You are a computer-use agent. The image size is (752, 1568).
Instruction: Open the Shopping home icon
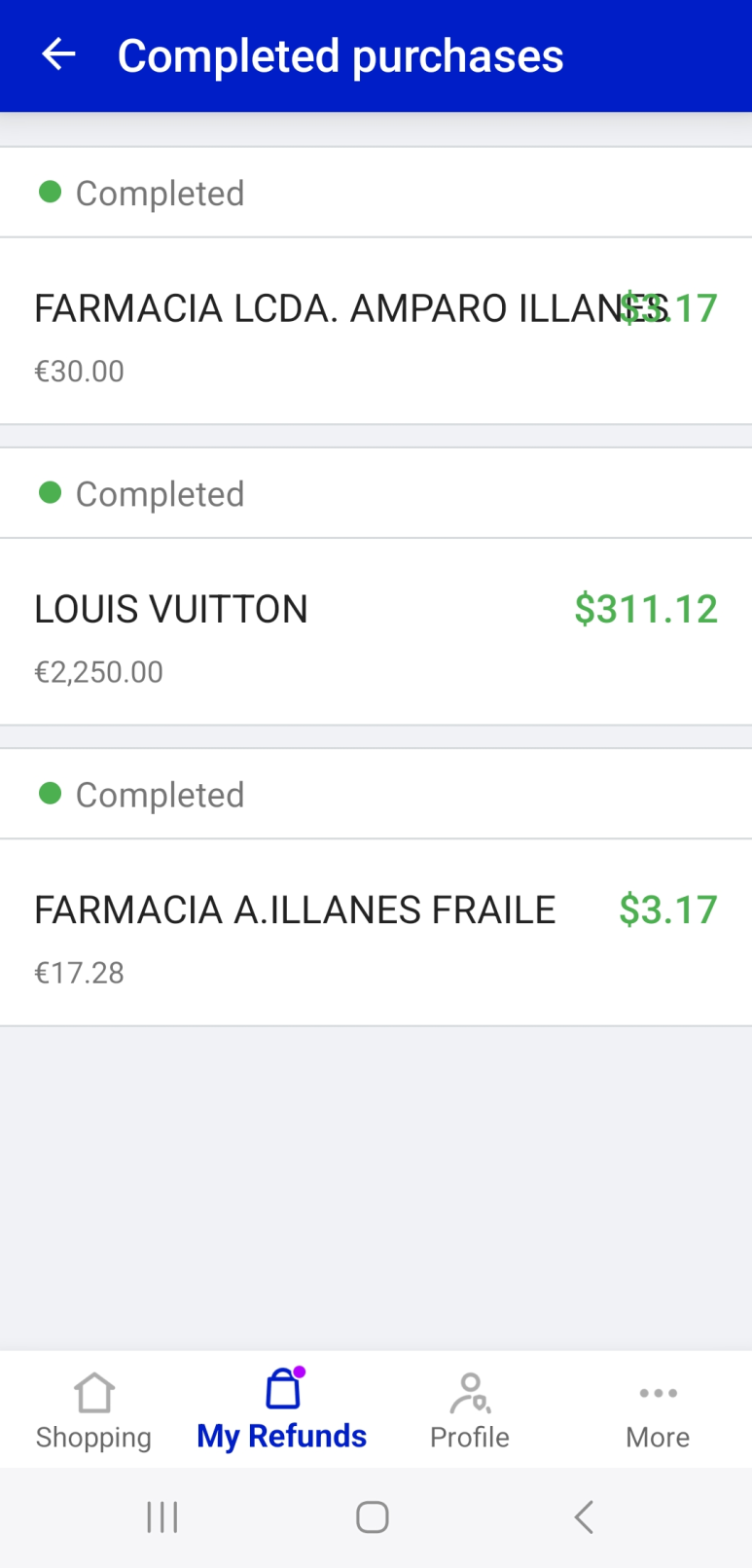coord(94,1392)
